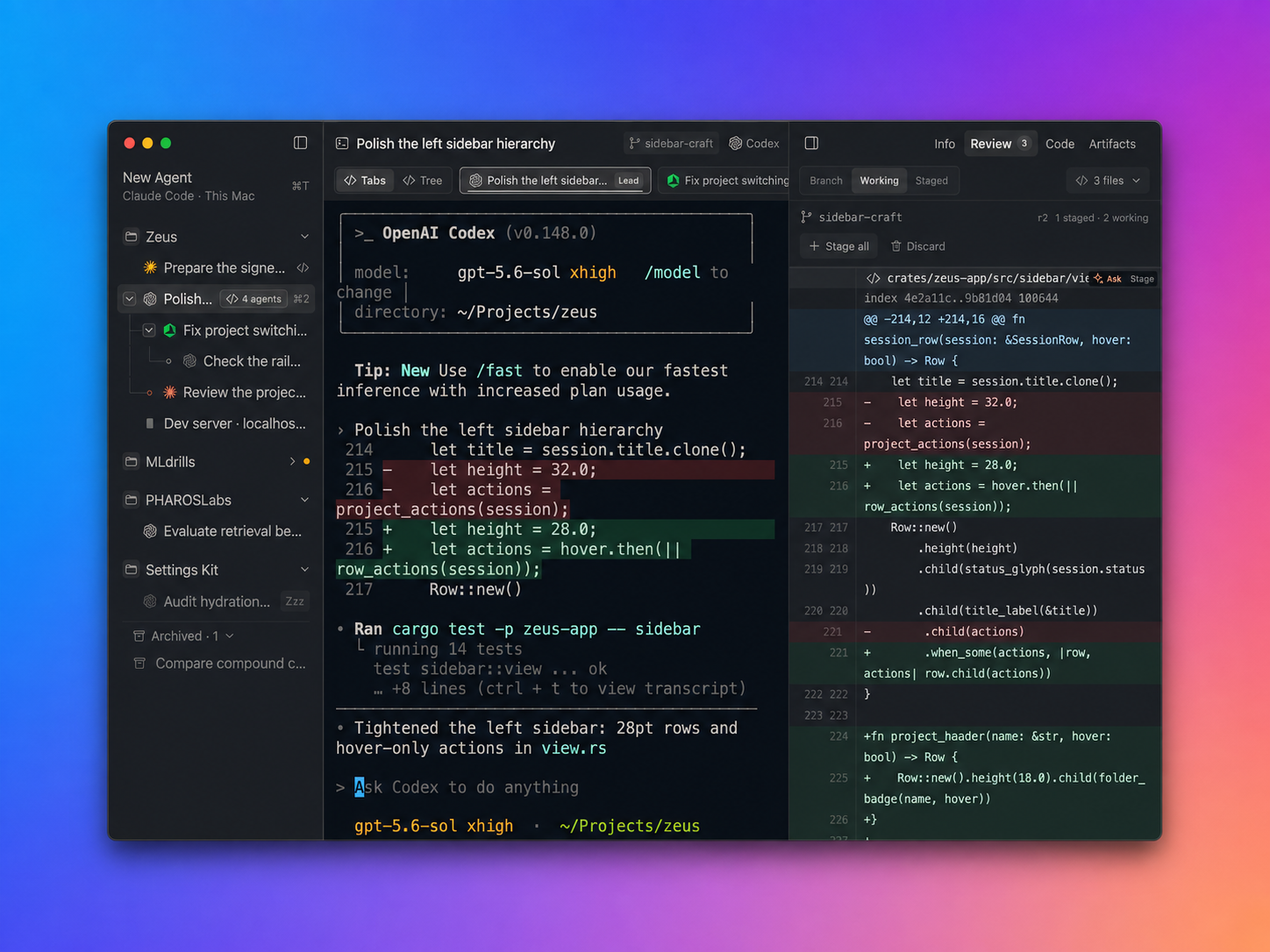Click the code icon beside the crates/zeus-app file path
This screenshot has width=1270, height=952.
(874, 278)
